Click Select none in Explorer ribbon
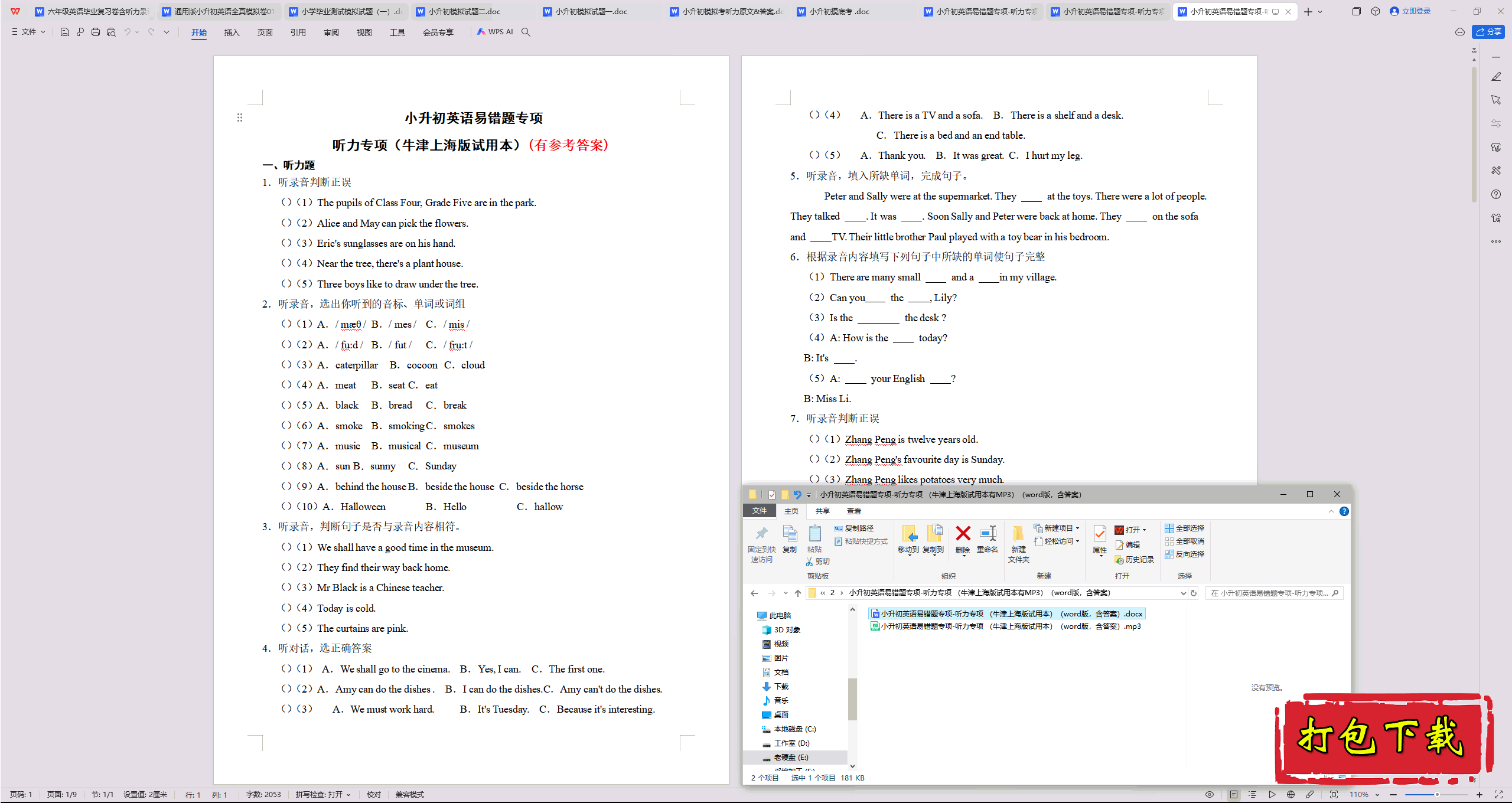 pyautogui.click(x=1184, y=541)
